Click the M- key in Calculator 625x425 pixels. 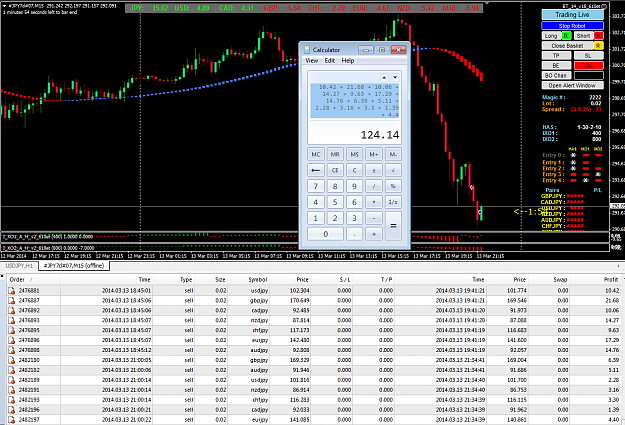point(393,154)
